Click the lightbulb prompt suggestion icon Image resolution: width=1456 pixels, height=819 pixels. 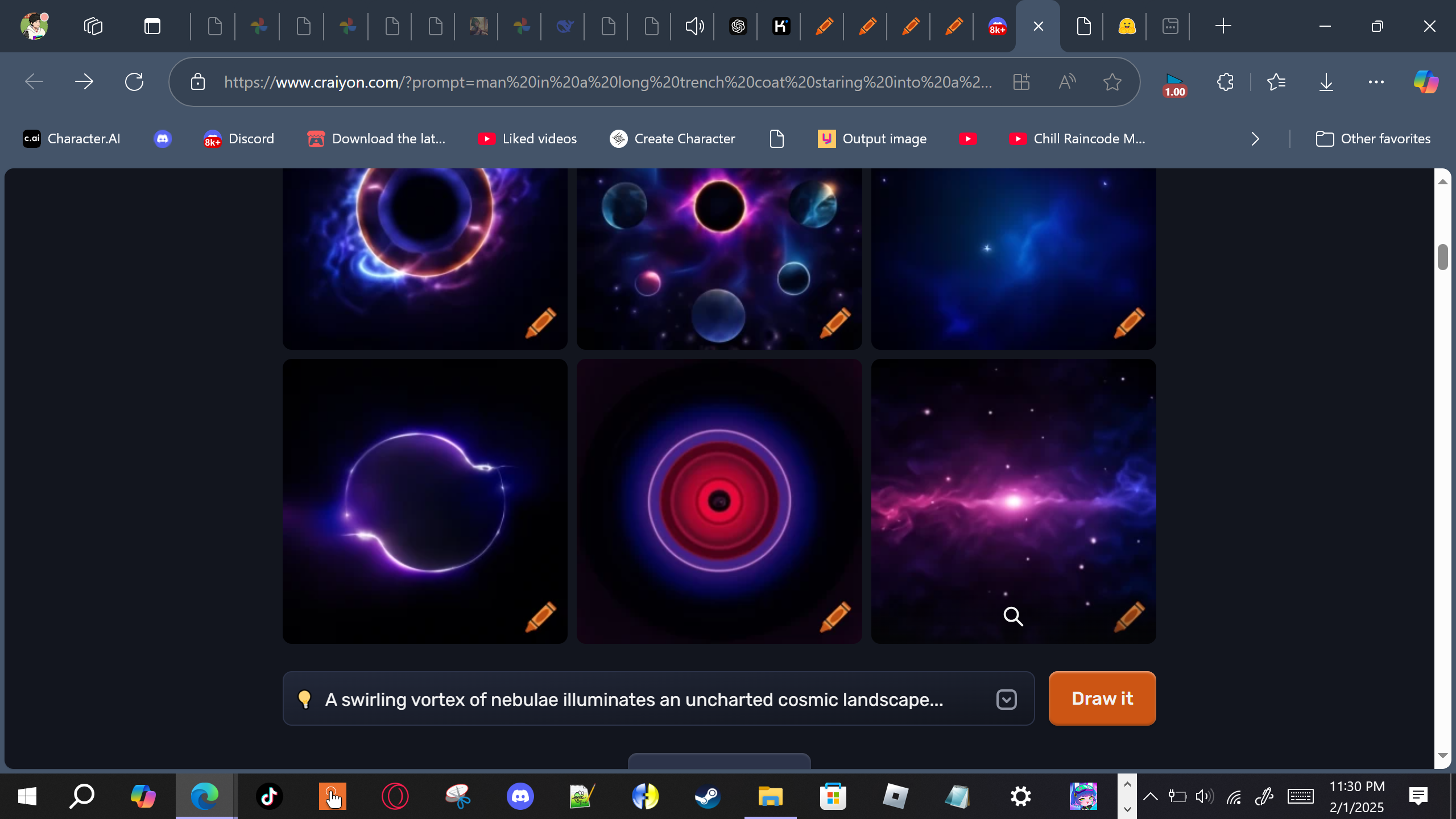(x=305, y=699)
